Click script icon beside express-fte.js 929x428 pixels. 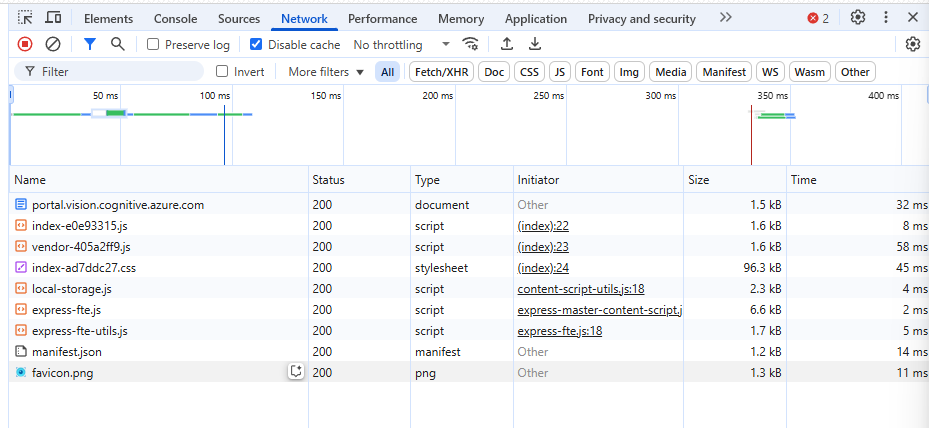(x=21, y=309)
